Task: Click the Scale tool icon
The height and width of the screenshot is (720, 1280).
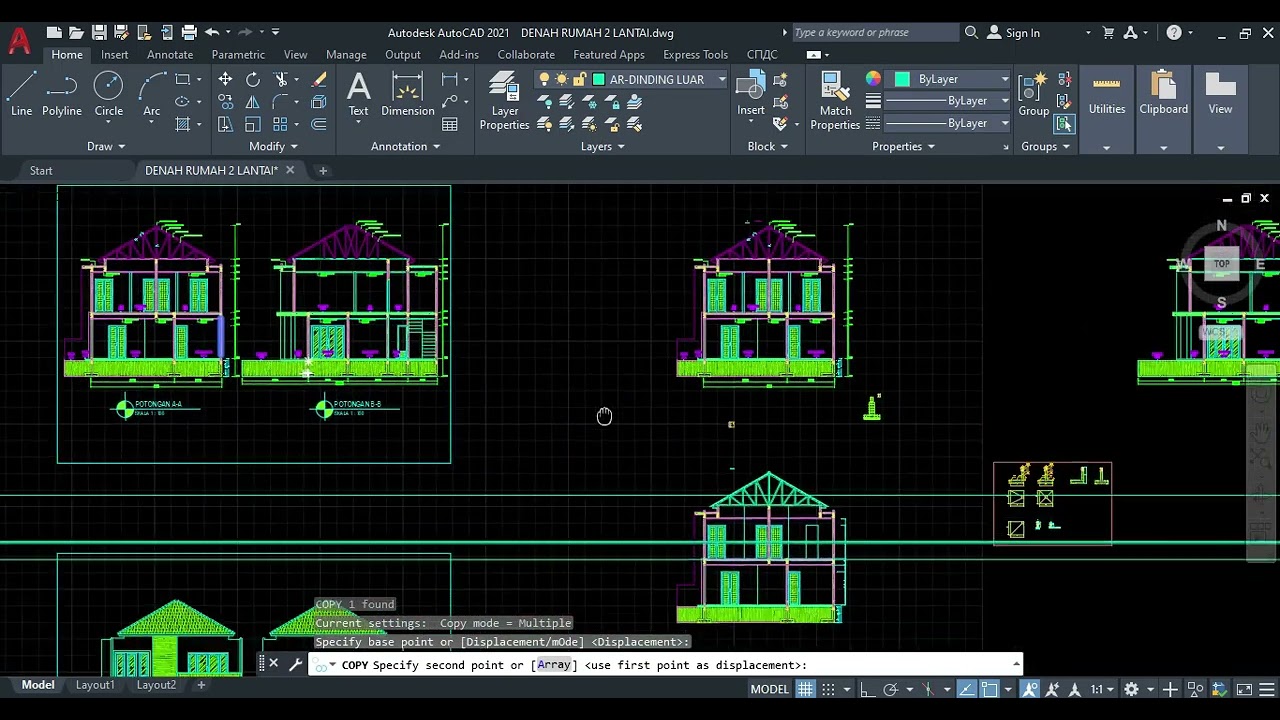Action: point(253,124)
